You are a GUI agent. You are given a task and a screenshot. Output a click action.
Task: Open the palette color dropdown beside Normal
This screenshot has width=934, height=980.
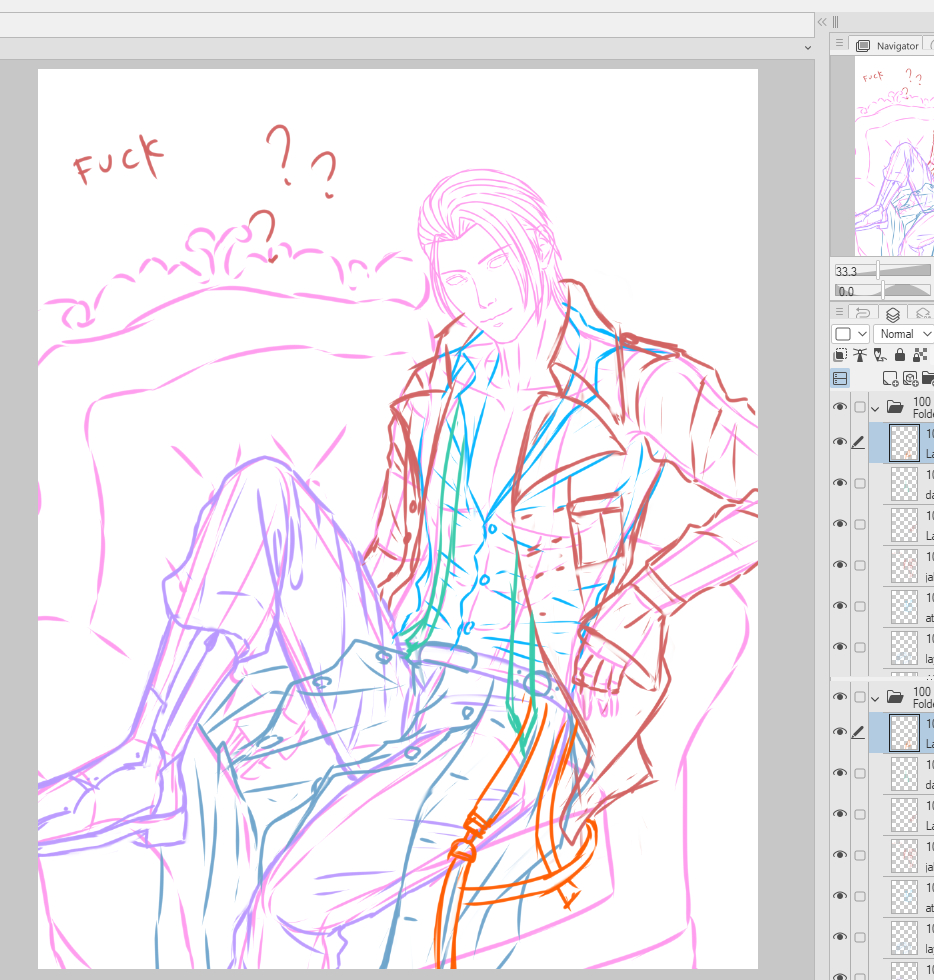pyautogui.click(x=851, y=333)
